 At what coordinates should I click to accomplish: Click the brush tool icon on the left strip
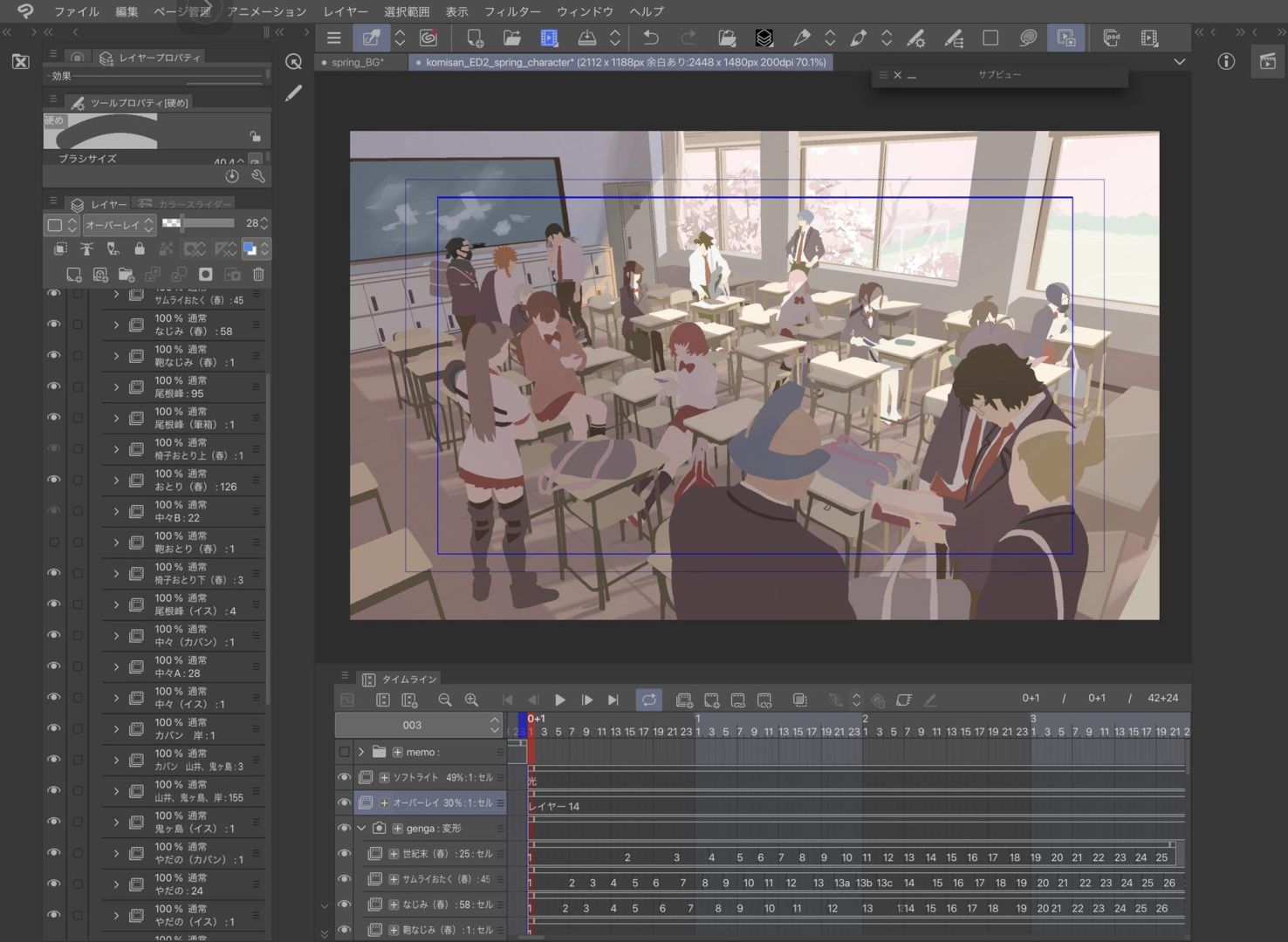[x=294, y=92]
